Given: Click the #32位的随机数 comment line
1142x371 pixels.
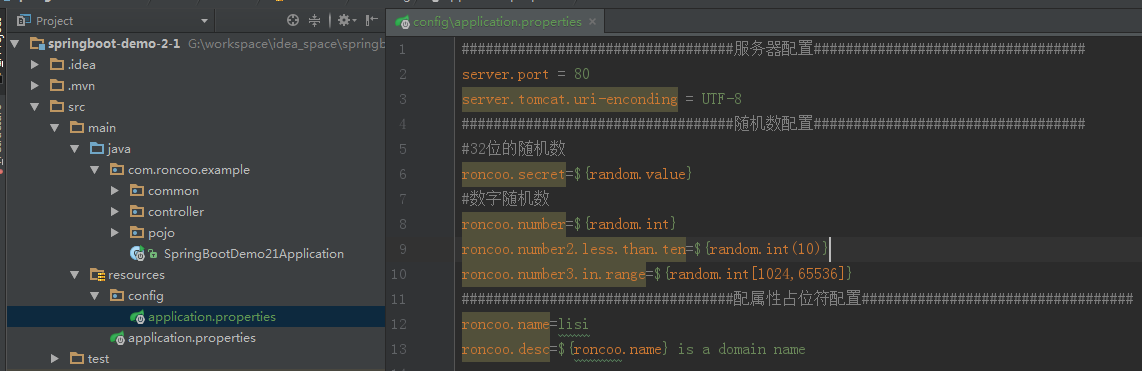Looking at the screenshot, I should tap(513, 149).
